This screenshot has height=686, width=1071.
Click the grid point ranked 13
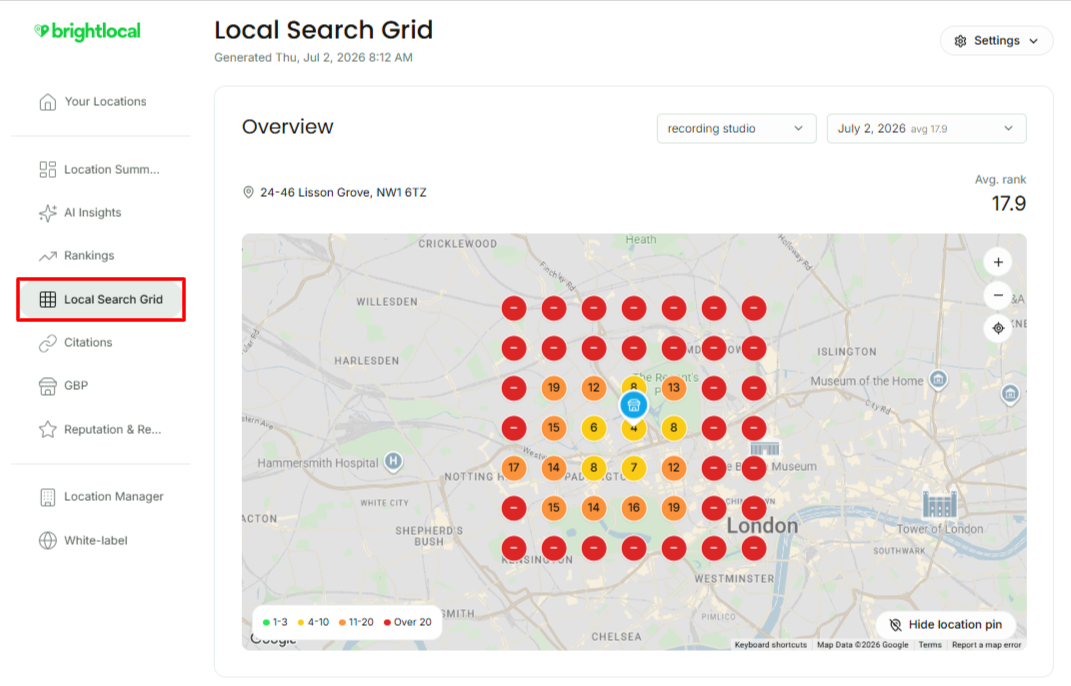coord(673,388)
